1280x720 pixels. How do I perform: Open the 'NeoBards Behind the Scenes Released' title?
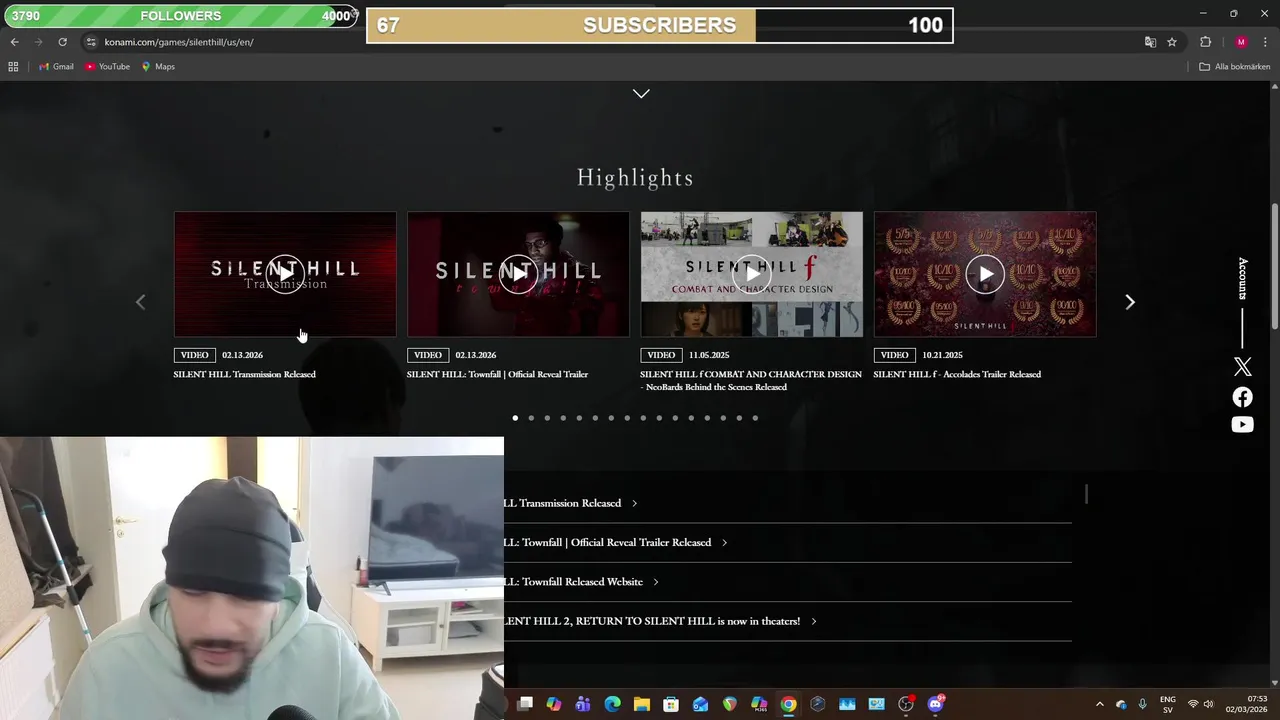751,380
